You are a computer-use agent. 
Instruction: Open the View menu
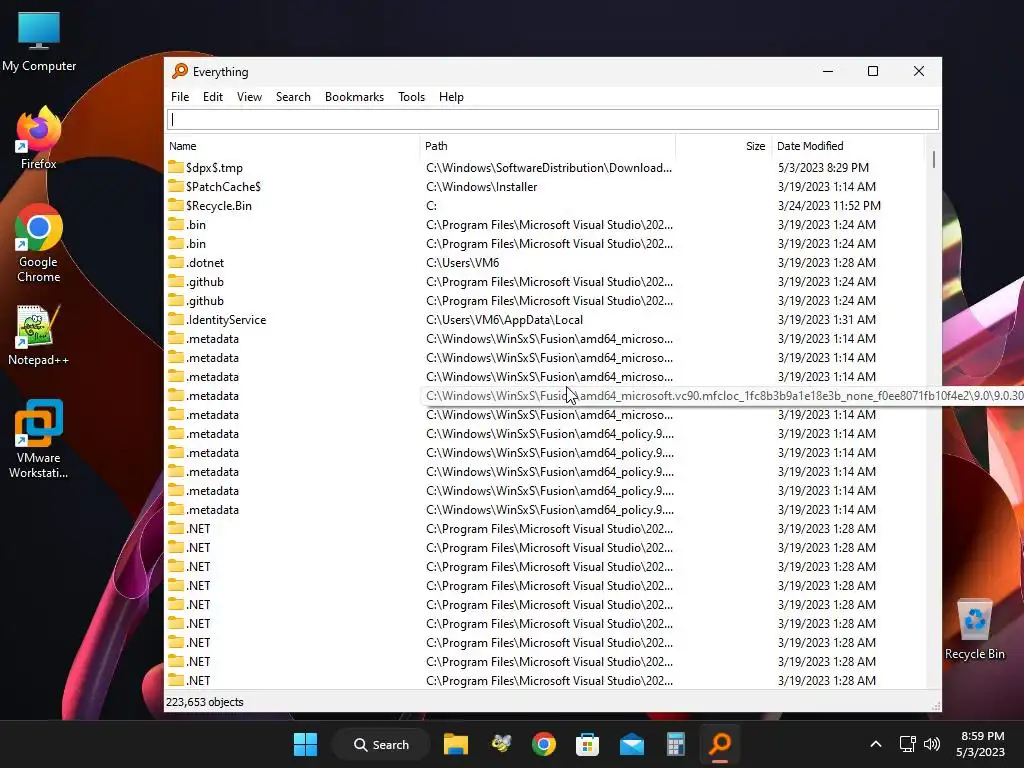click(249, 97)
